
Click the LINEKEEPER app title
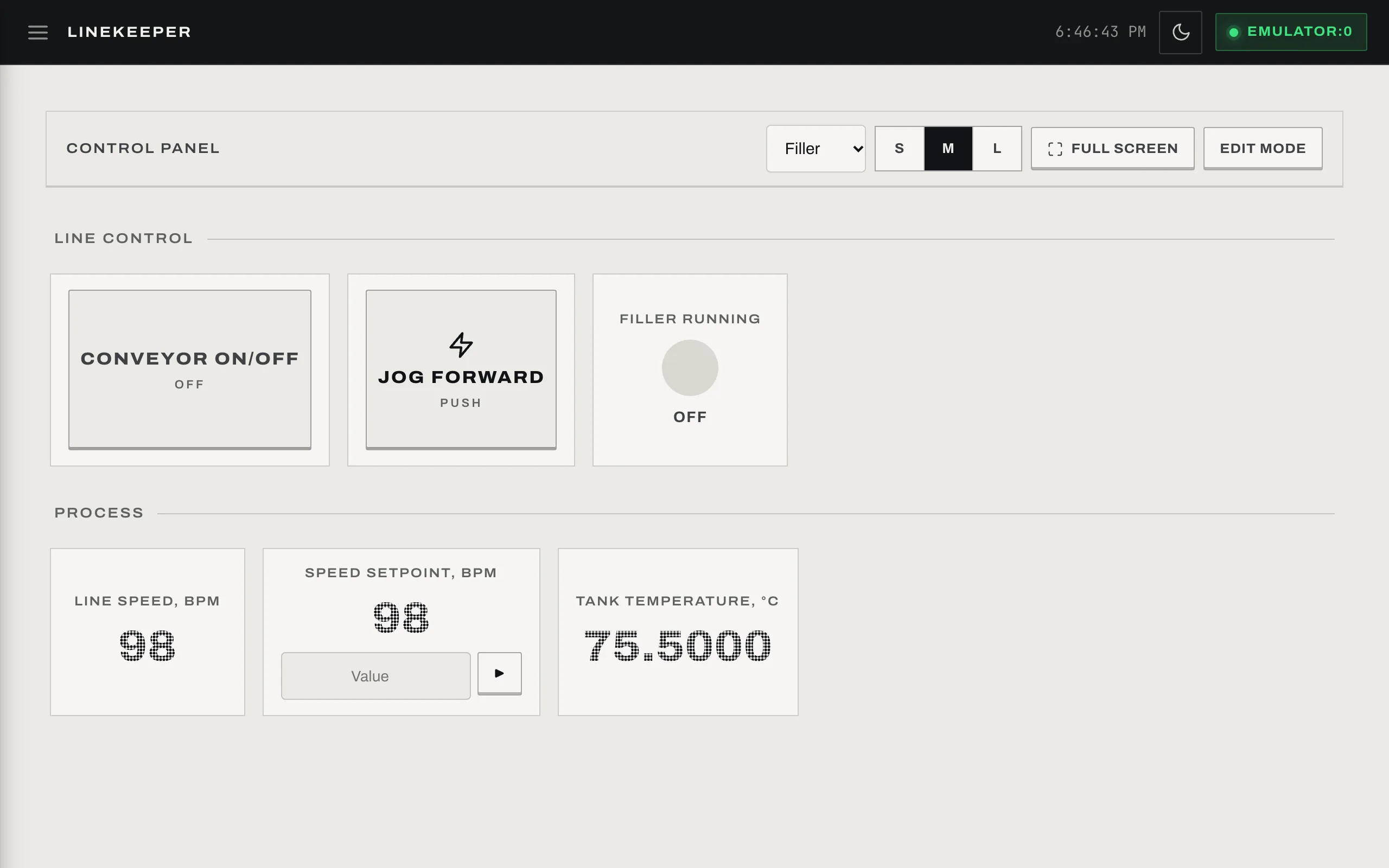(x=129, y=32)
